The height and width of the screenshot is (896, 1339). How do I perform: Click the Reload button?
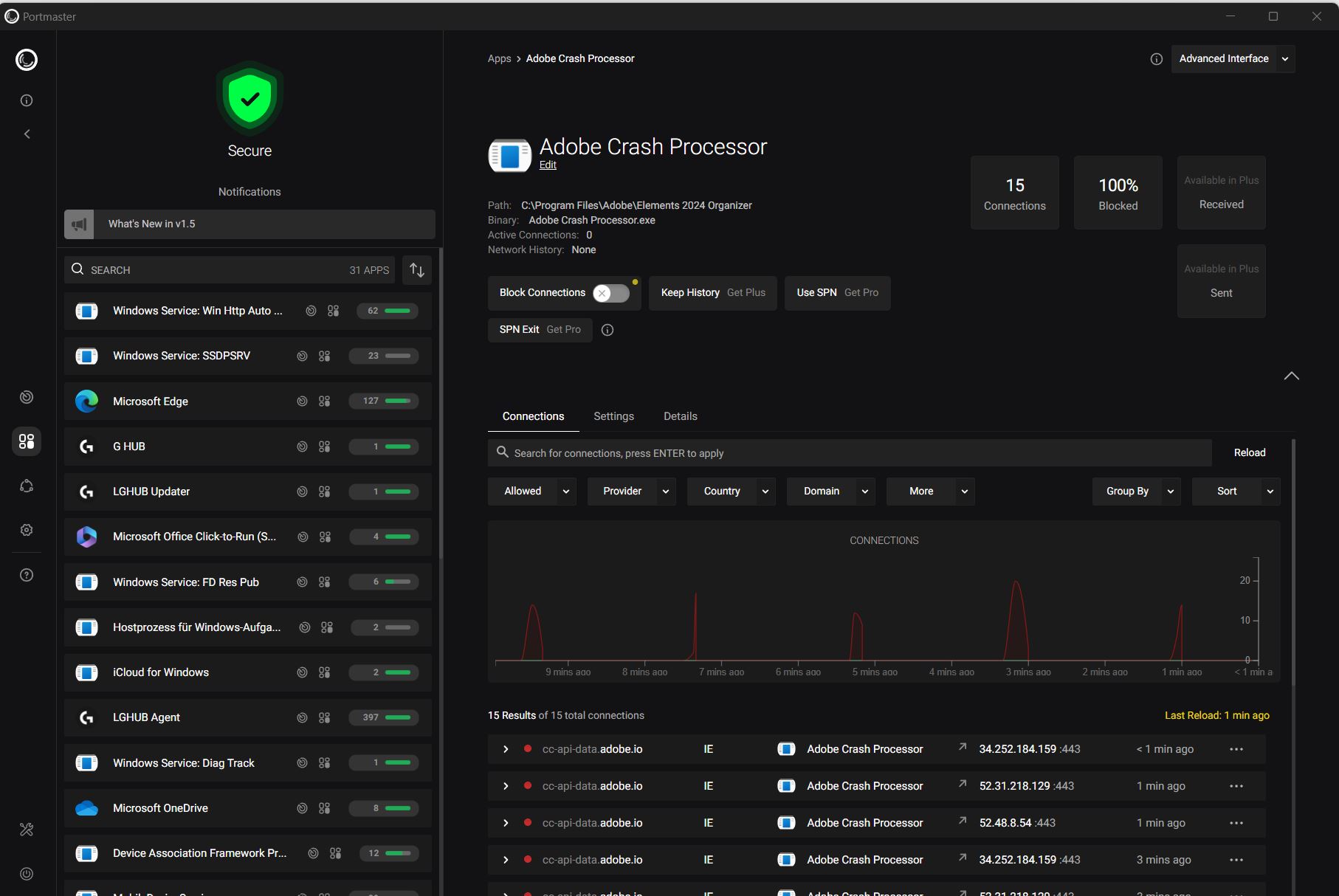[x=1249, y=452]
